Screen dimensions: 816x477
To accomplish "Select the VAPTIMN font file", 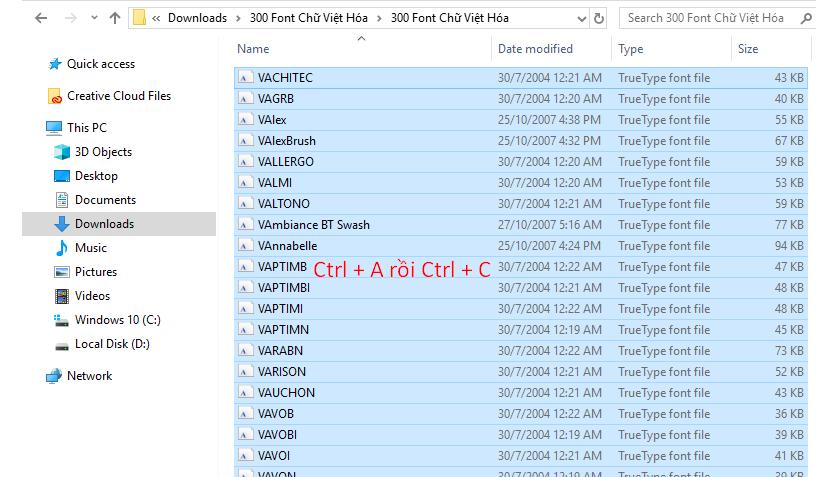I will tap(520, 330).
